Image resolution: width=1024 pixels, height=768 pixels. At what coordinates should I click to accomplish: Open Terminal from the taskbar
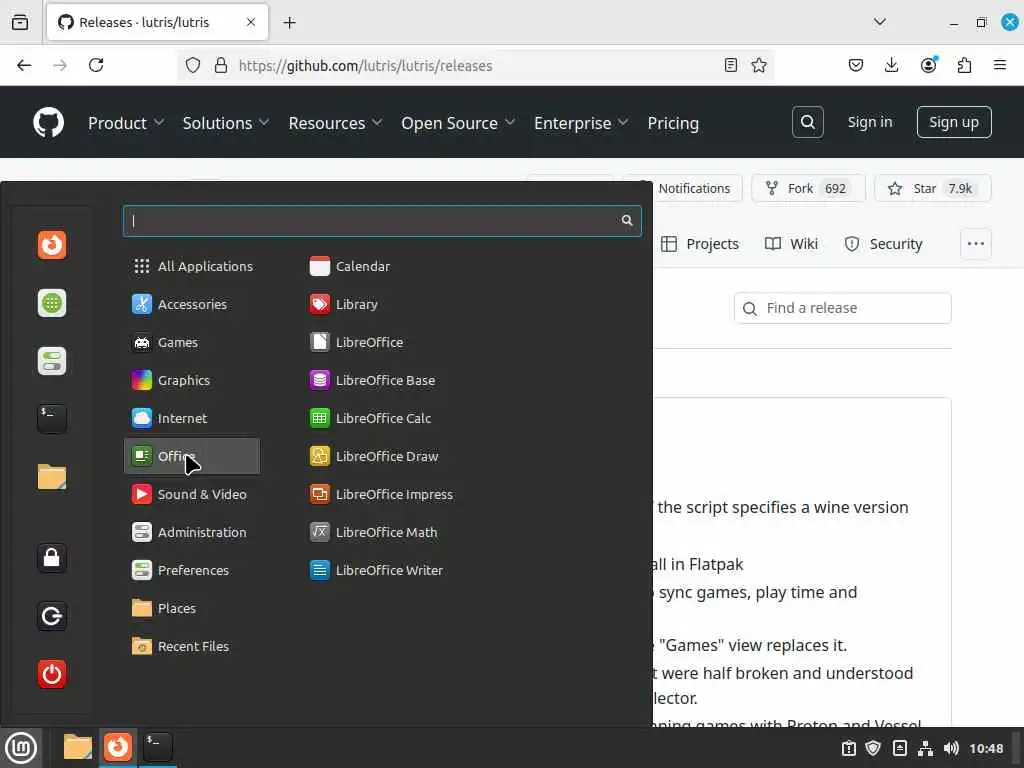click(157, 747)
